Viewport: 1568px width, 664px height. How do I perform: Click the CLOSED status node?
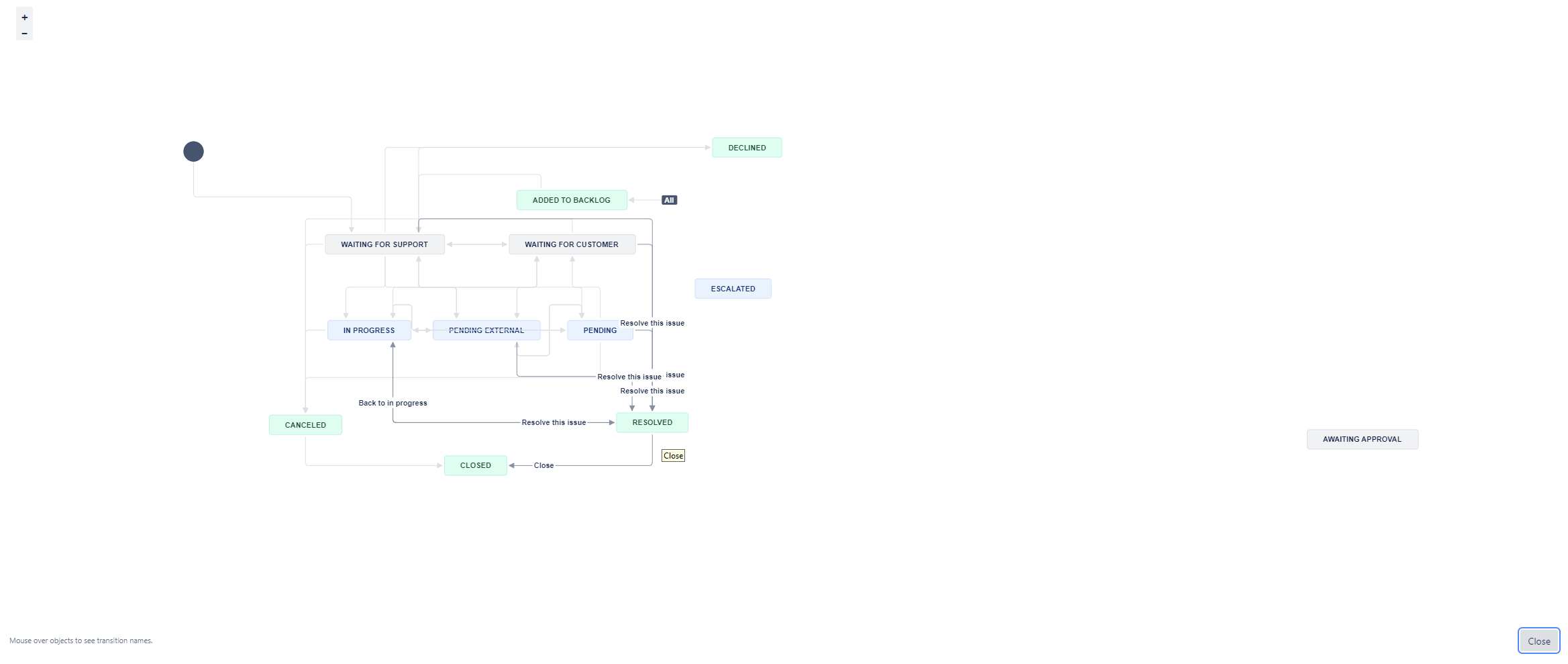476,465
